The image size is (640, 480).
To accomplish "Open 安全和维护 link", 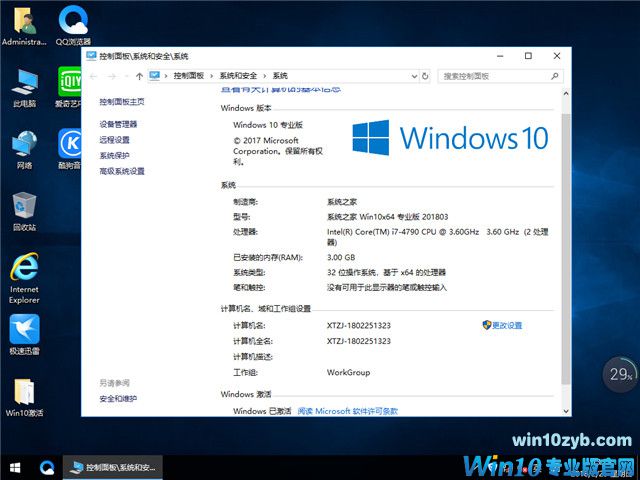I will [118, 398].
